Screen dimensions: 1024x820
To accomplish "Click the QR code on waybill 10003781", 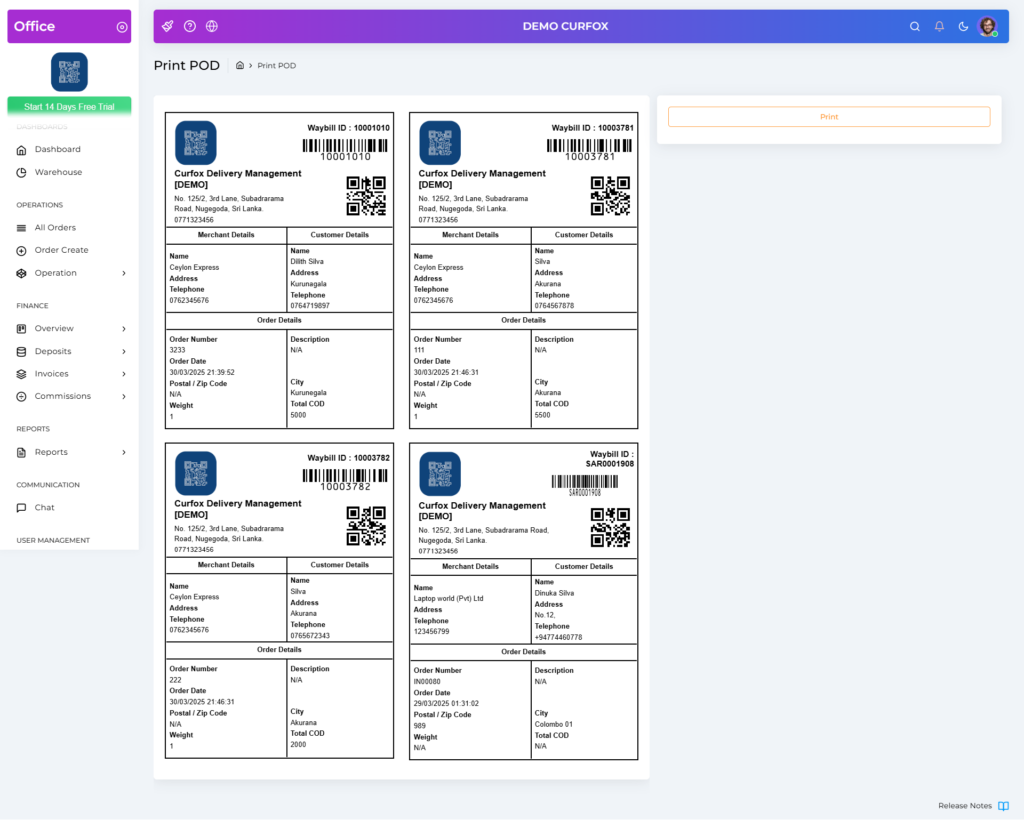I will (x=611, y=196).
